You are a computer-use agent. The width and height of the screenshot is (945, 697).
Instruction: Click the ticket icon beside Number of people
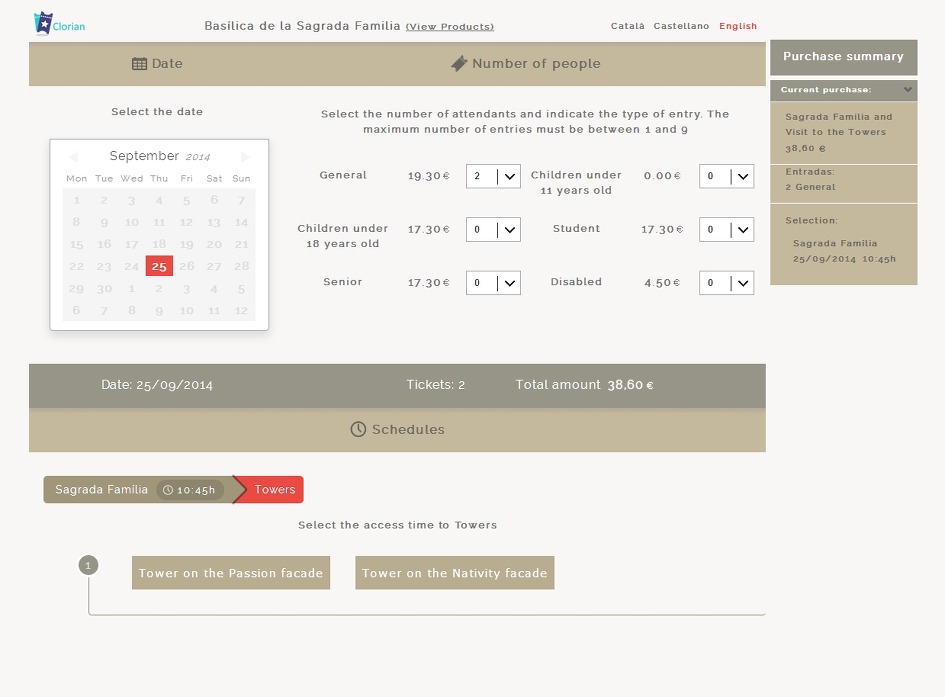(459, 64)
